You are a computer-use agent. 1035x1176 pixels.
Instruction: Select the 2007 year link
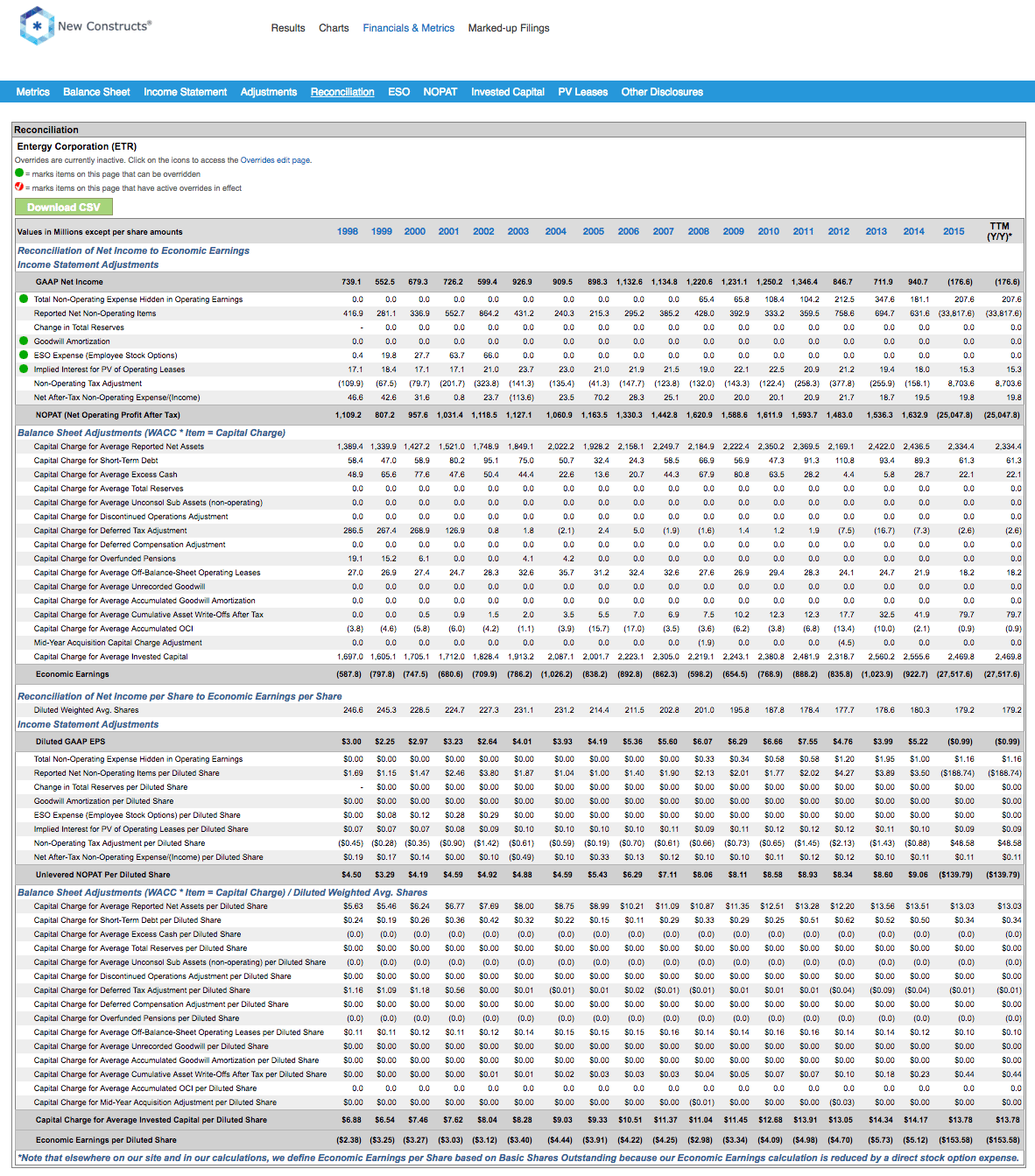664,232
